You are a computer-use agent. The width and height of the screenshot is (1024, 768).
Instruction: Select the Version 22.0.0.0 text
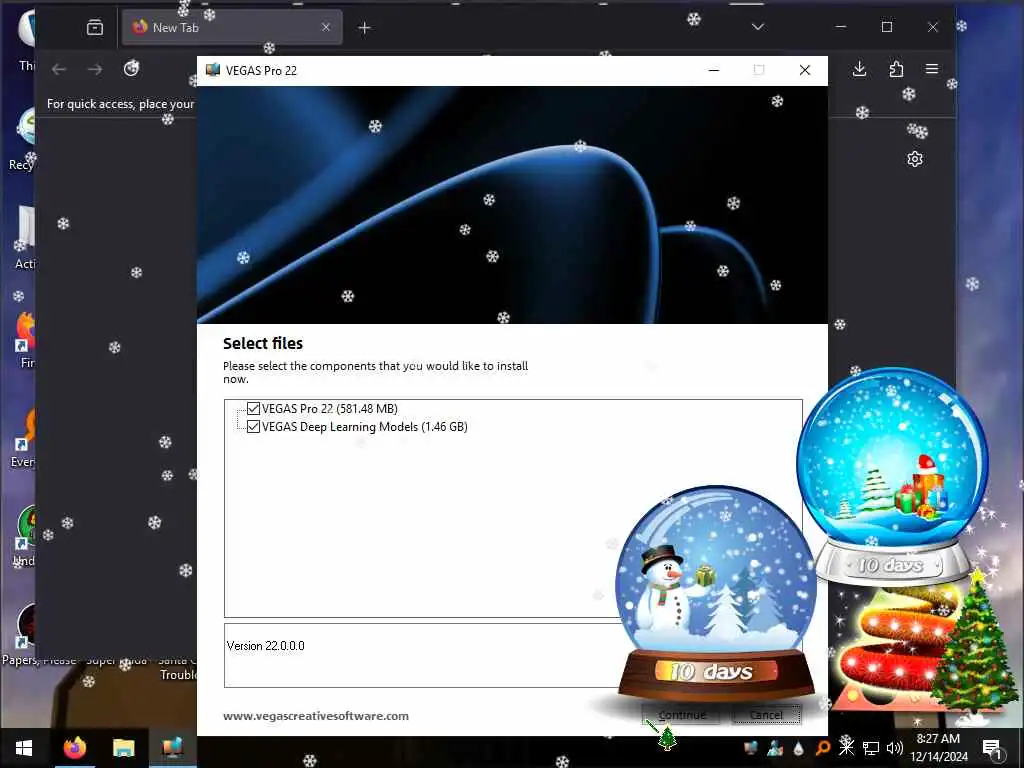(265, 646)
